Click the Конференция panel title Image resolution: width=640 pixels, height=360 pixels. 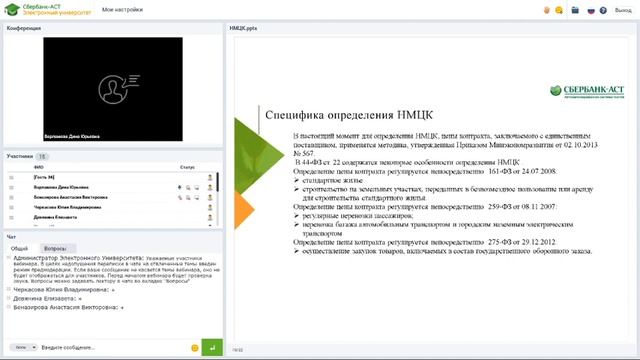[x=24, y=28]
